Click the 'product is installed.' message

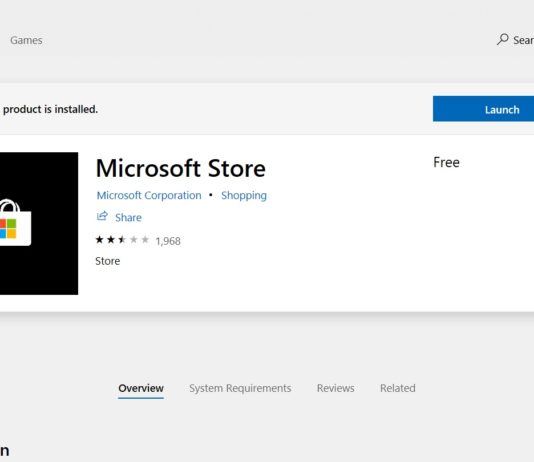coord(50,109)
